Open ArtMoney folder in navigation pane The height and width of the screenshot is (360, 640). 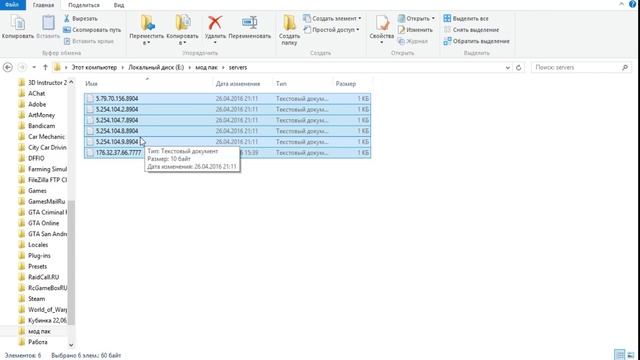(x=41, y=115)
